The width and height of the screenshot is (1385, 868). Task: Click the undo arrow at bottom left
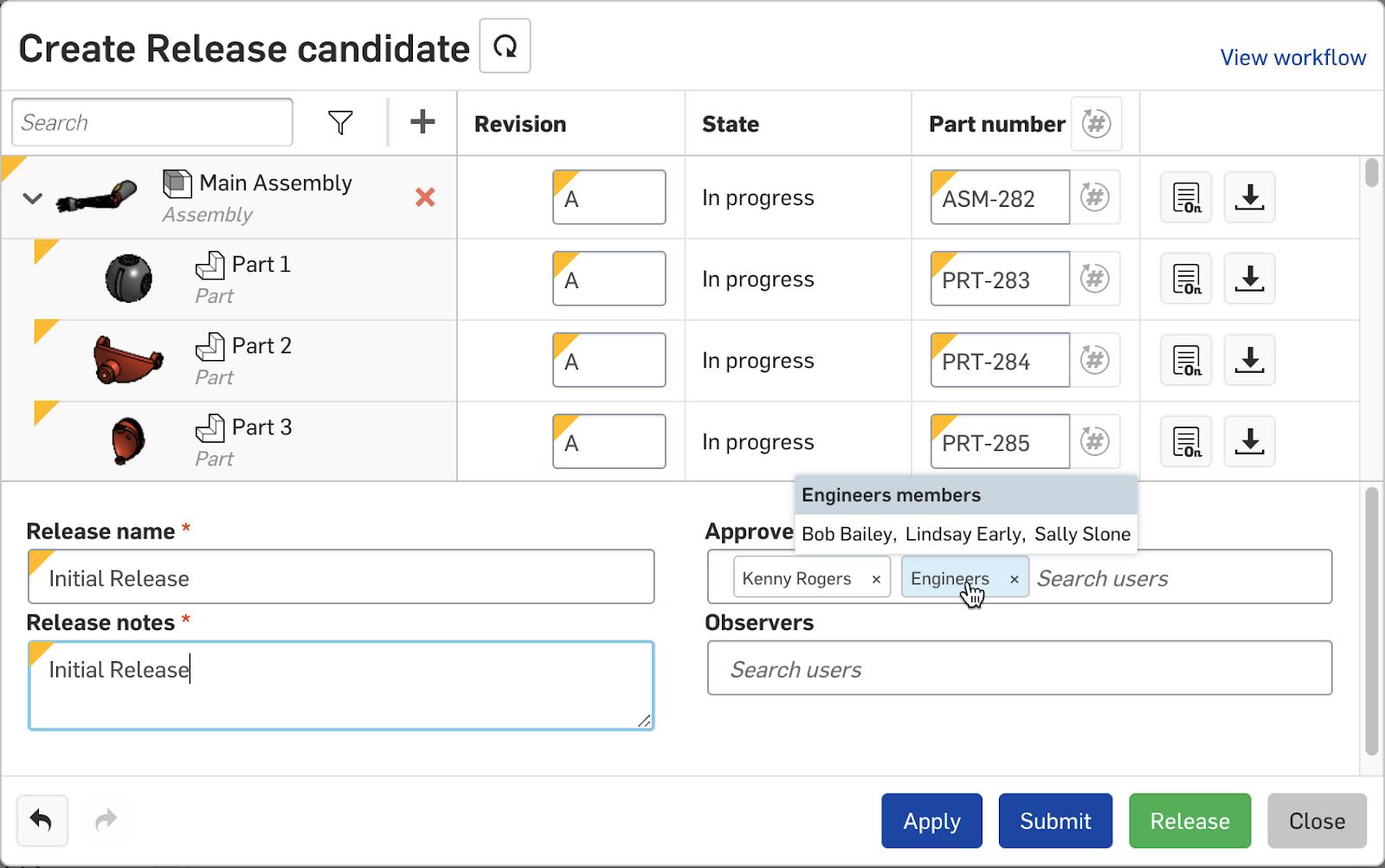[42, 820]
